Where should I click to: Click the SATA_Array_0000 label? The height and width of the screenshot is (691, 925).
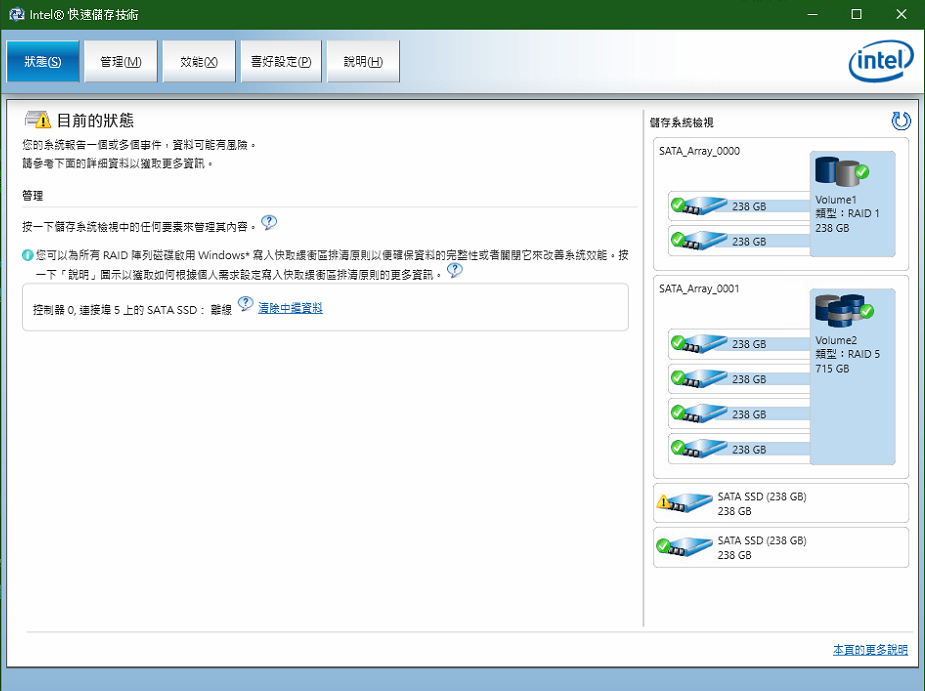point(699,151)
